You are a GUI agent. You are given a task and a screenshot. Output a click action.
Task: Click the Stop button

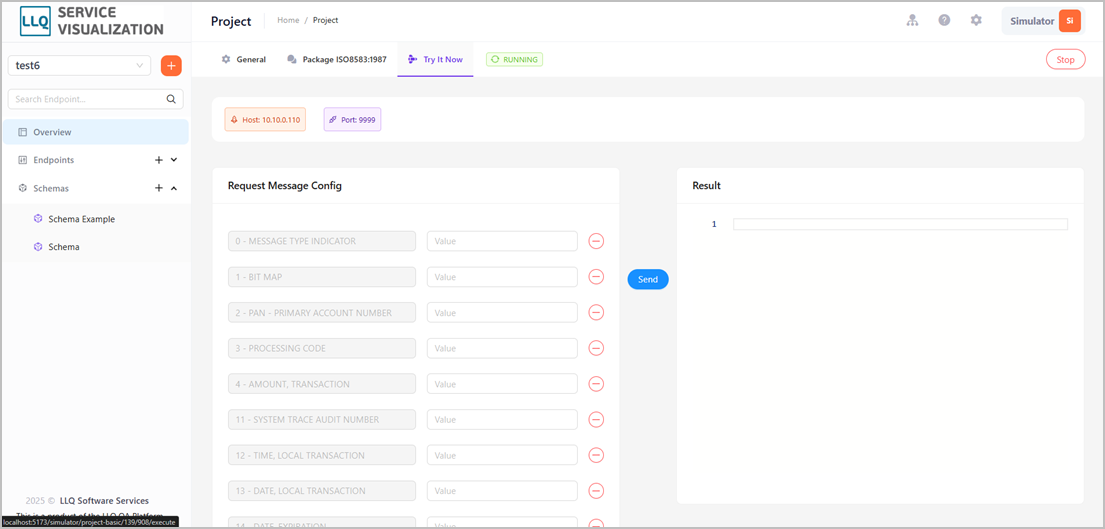point(1066,60)
